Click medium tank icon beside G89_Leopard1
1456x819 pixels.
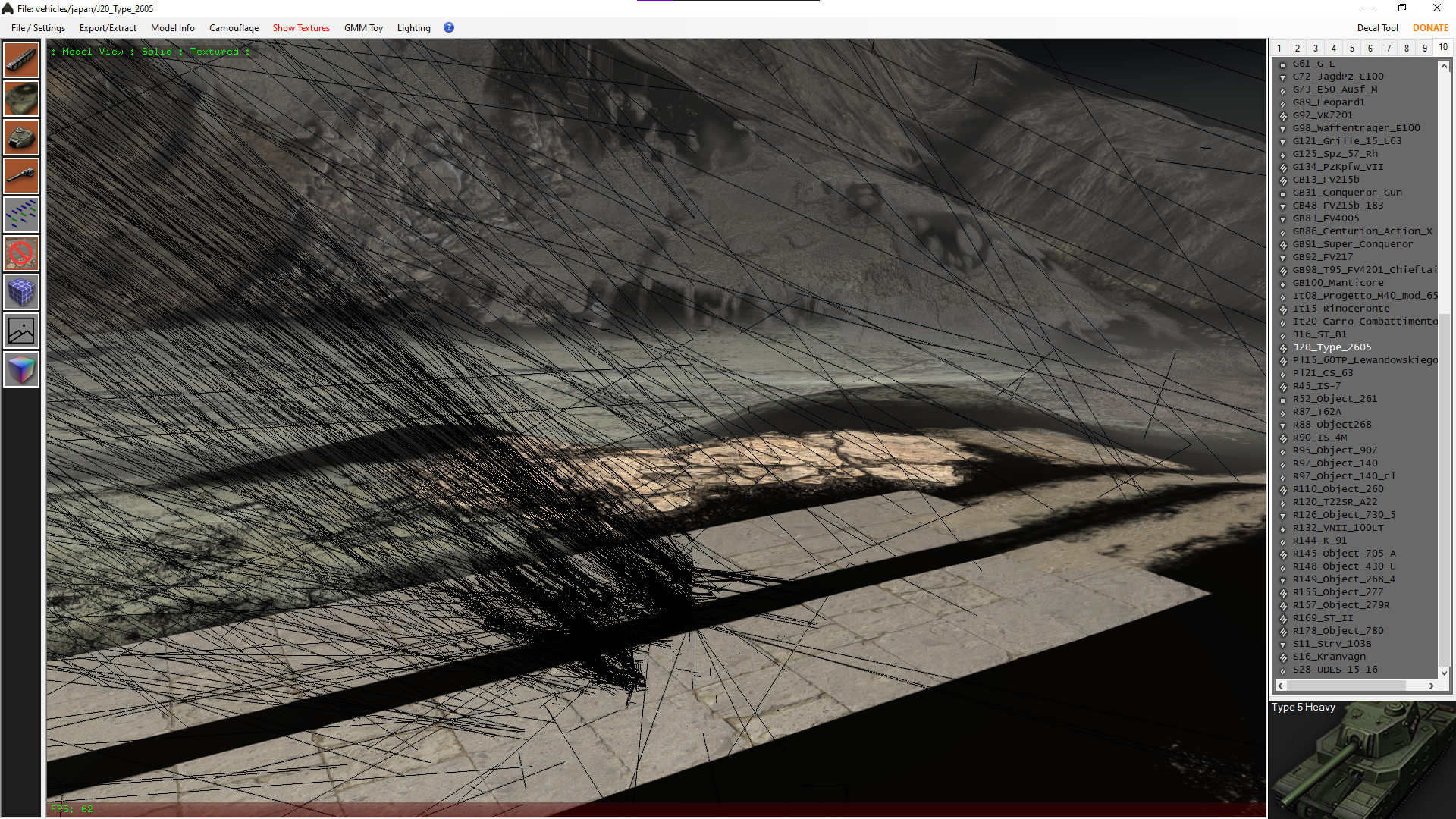point(1283,103)
